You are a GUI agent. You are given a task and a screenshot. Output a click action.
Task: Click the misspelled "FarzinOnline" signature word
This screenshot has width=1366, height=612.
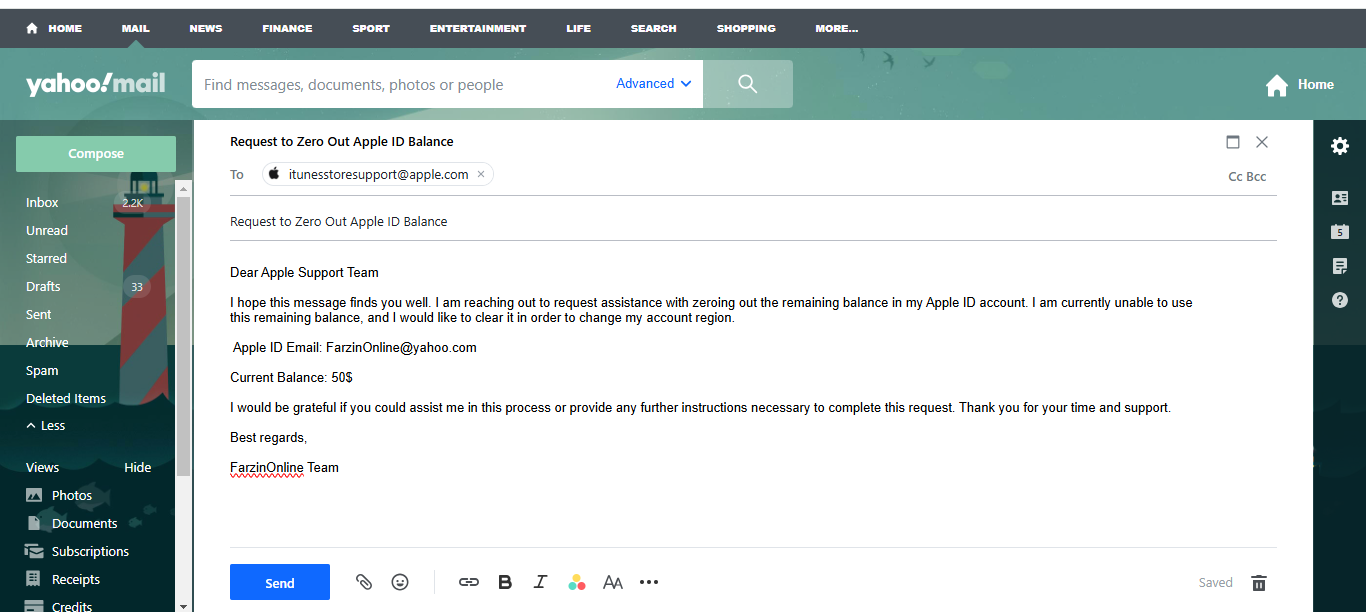pyautogui.click(x=267, y=467)
